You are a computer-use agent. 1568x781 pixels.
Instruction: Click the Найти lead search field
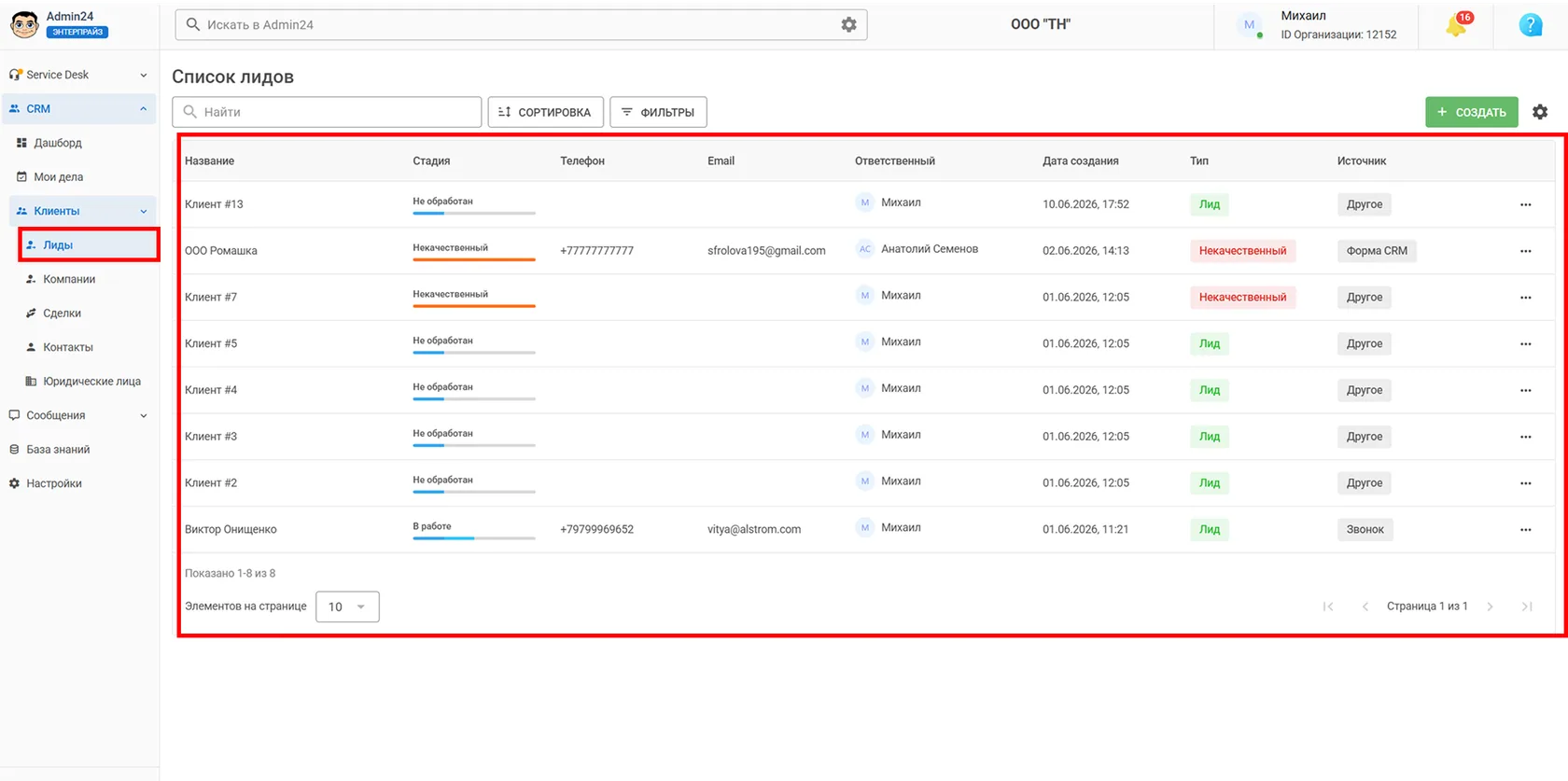[327, 112]
